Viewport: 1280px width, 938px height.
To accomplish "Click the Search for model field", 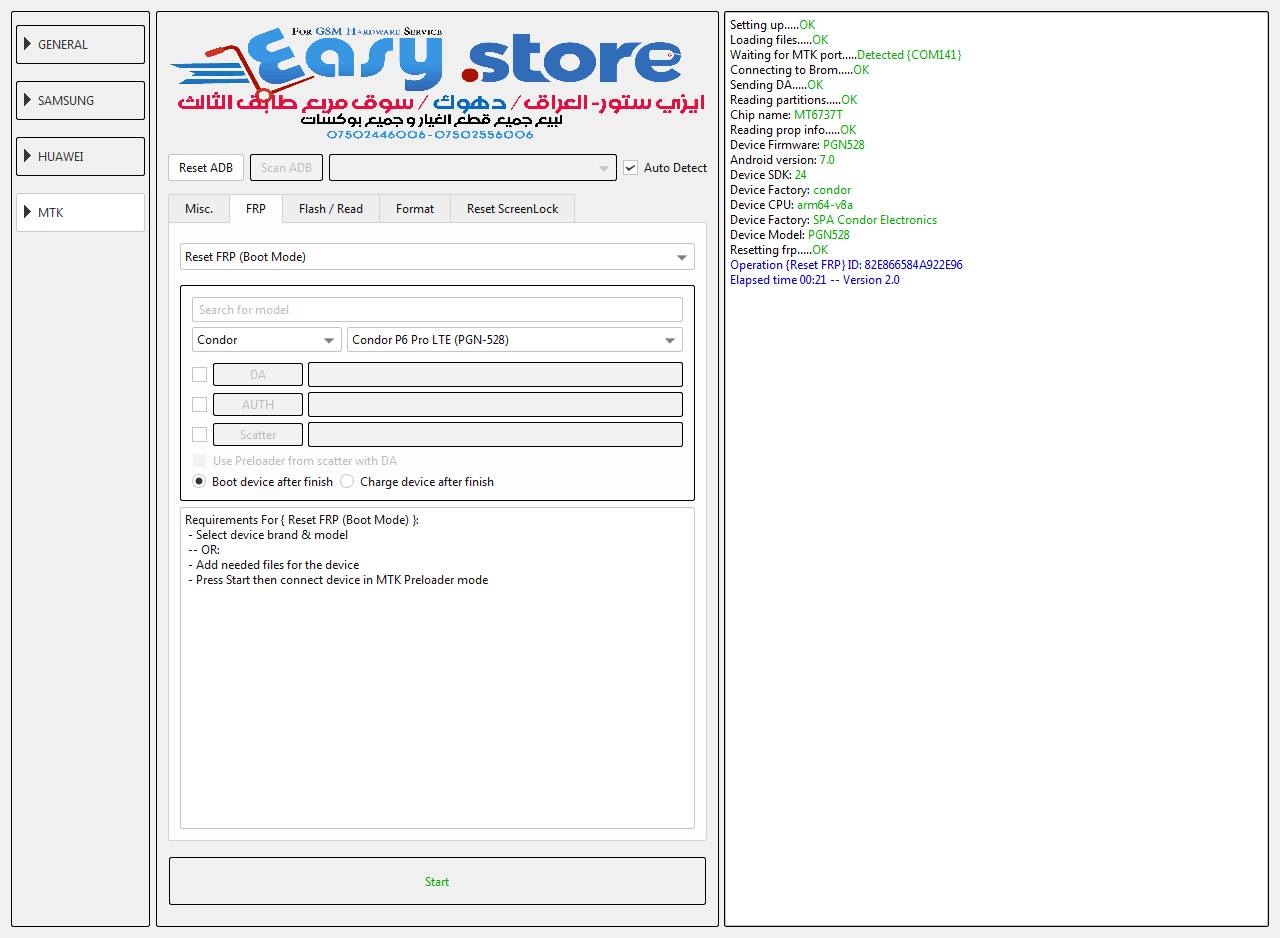I will (x=437, y=310).
